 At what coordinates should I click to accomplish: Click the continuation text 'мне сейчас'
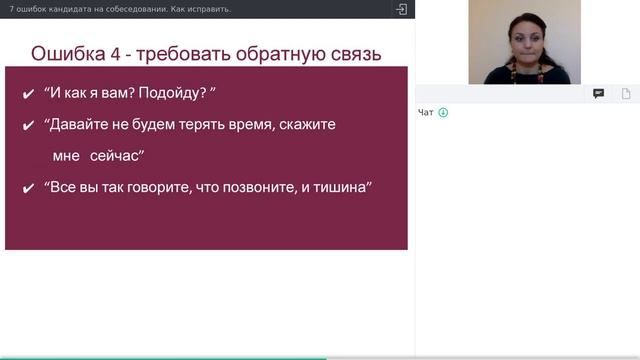(98, 156)
